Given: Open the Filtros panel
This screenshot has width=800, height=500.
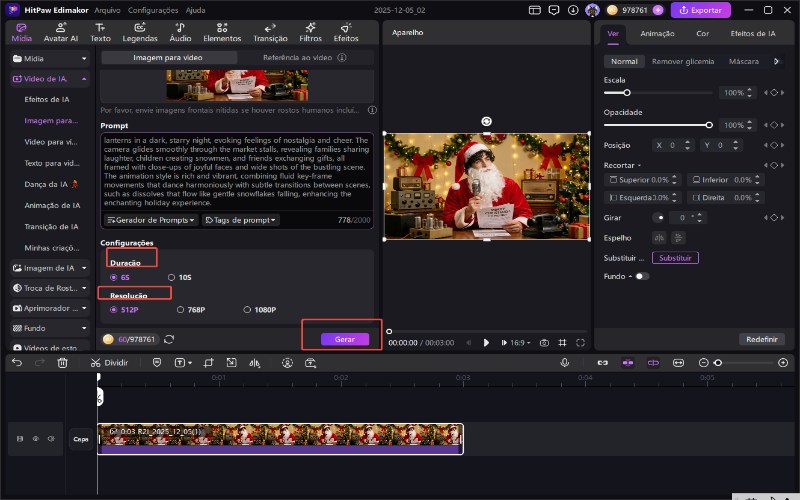Looking at the screenshot, I should coord(310,32).
